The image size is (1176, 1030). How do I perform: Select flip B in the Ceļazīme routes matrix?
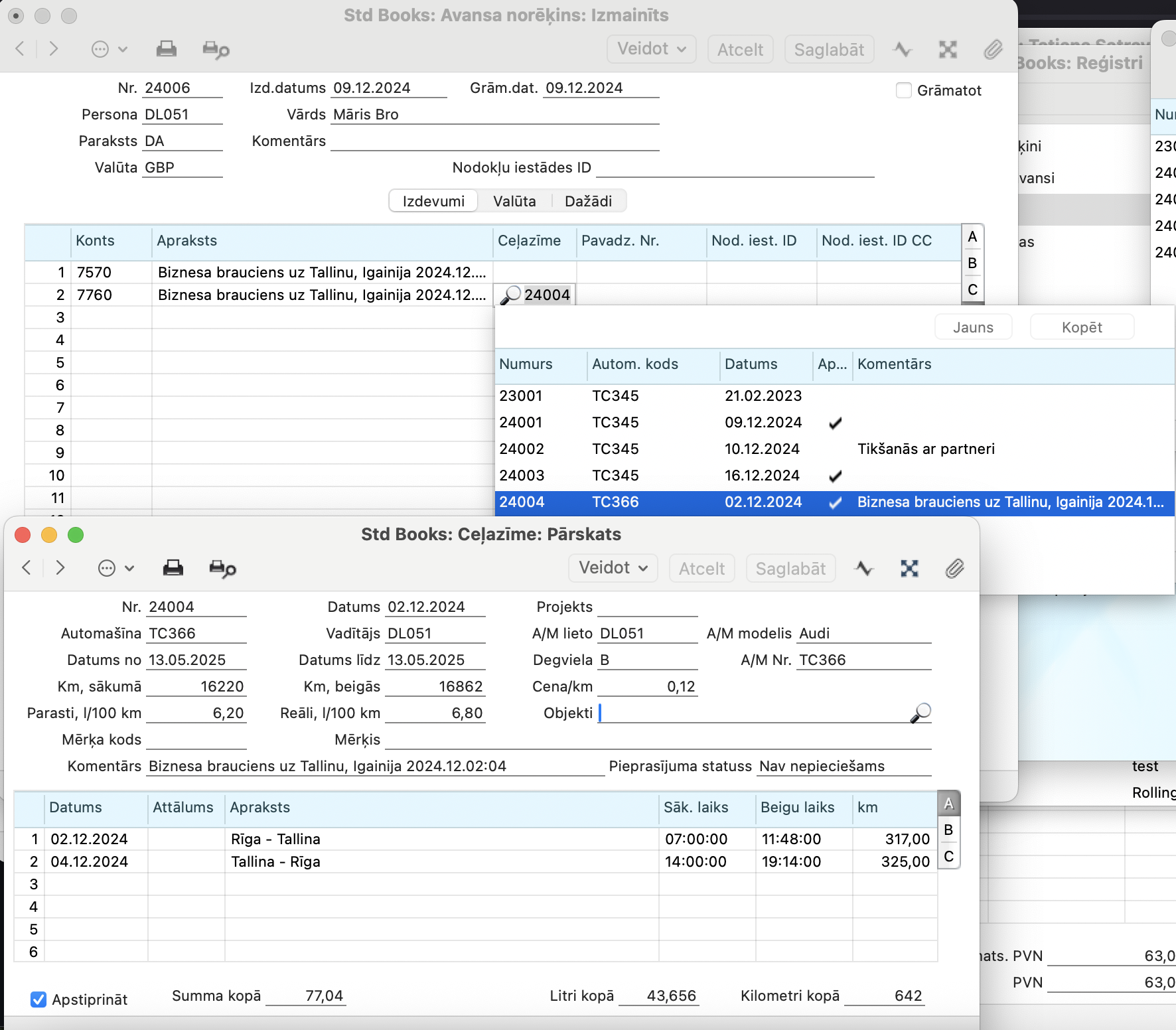[x=948, y=830]
